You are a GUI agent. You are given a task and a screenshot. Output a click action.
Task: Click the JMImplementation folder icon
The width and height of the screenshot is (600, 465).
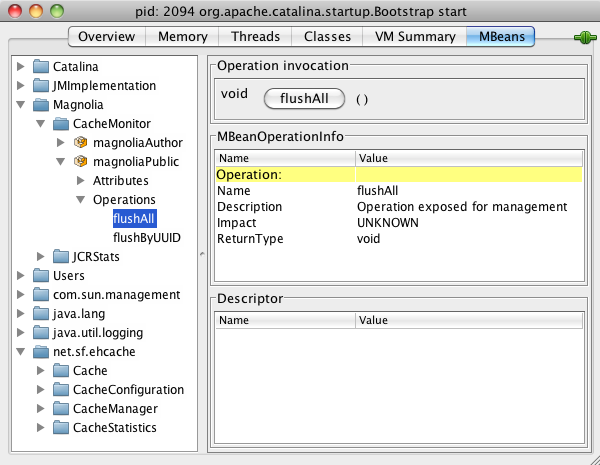[41, 85]
